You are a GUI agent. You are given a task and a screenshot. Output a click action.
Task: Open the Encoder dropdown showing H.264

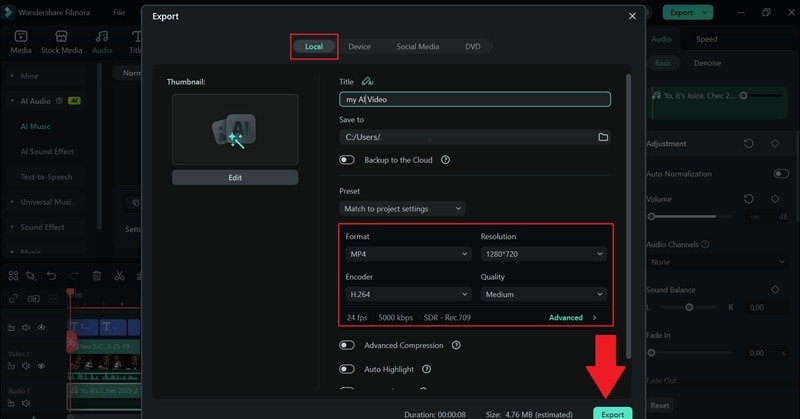click(x=409, y=294)
